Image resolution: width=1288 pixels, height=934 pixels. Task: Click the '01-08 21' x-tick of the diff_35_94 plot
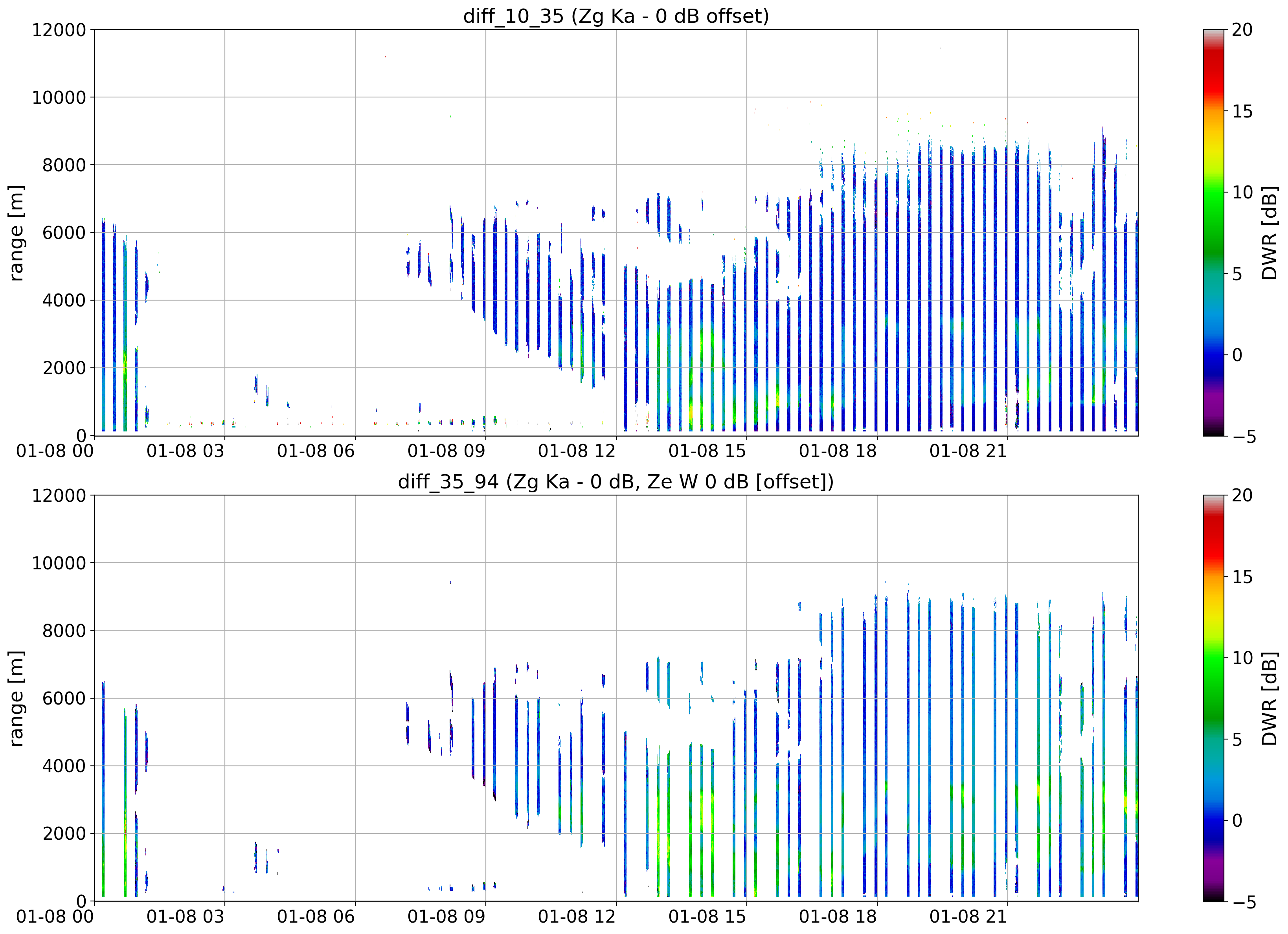tap(968, 917)
